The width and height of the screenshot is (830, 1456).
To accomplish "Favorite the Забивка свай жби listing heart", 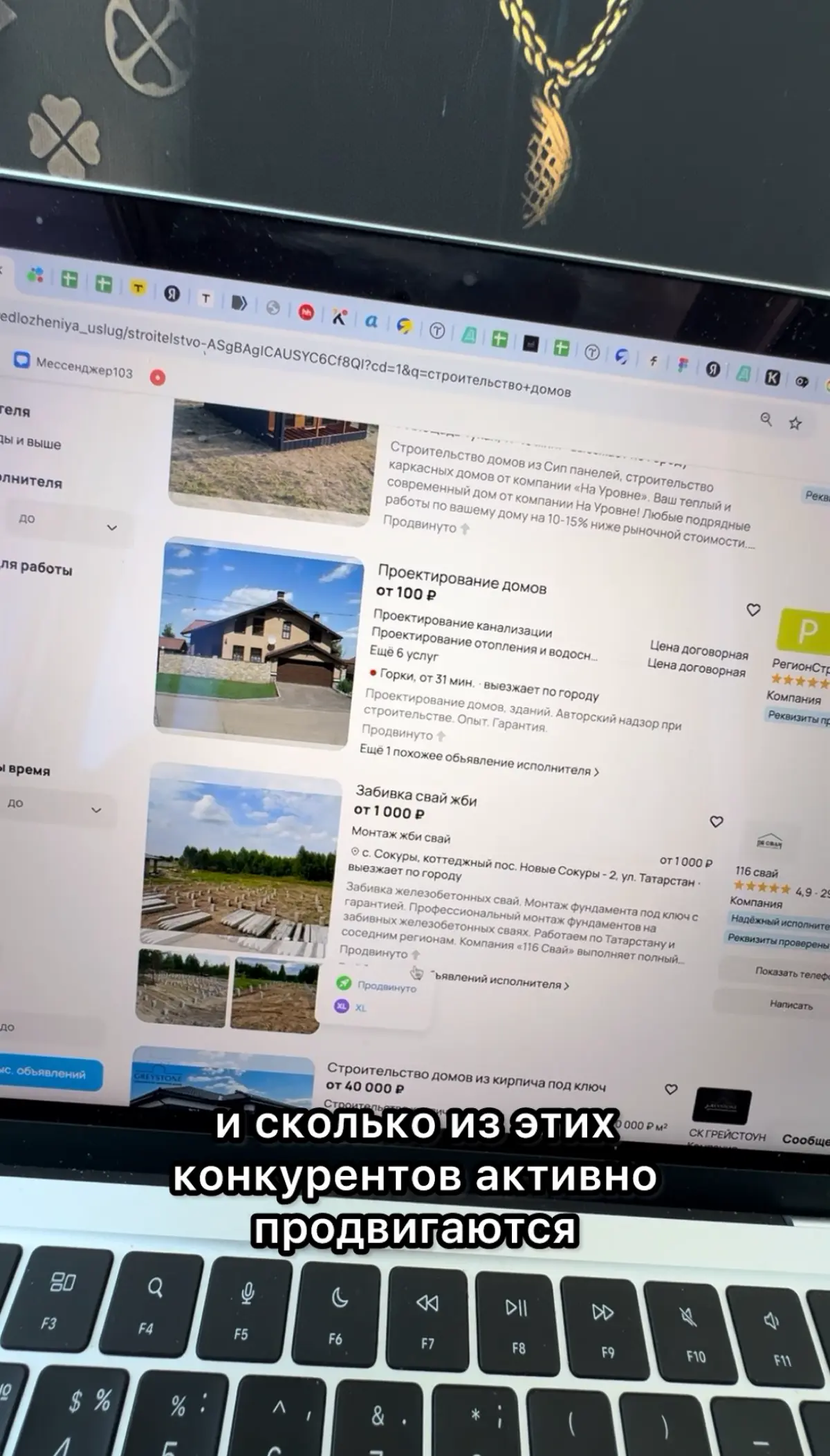I will point(717,821).
